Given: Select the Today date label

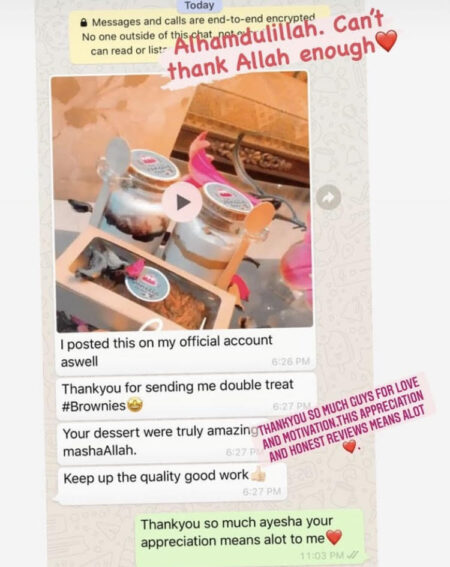Looking at the screenshot, I should 199,5.
